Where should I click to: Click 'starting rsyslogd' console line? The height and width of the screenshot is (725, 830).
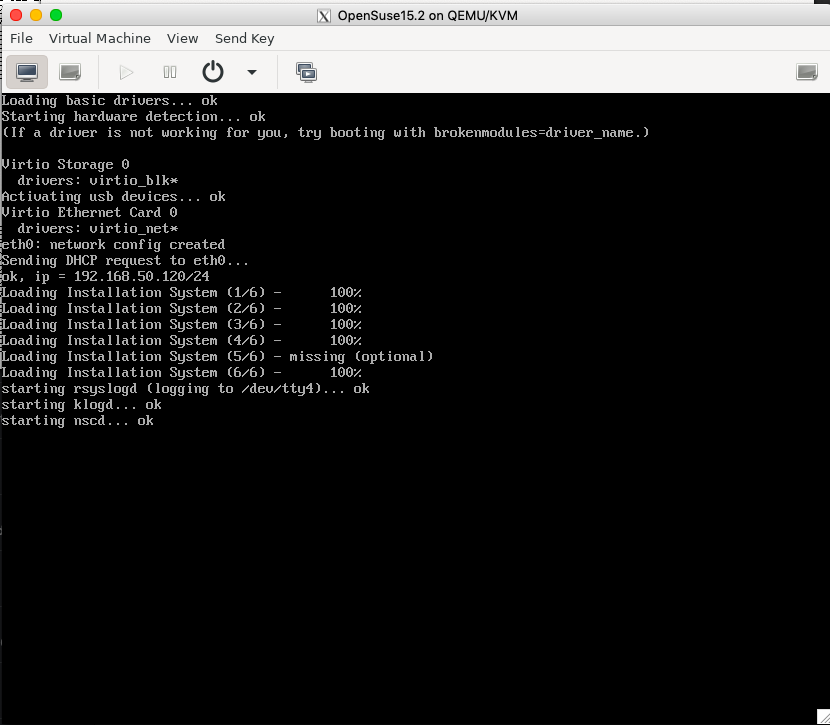pos(185,389)
